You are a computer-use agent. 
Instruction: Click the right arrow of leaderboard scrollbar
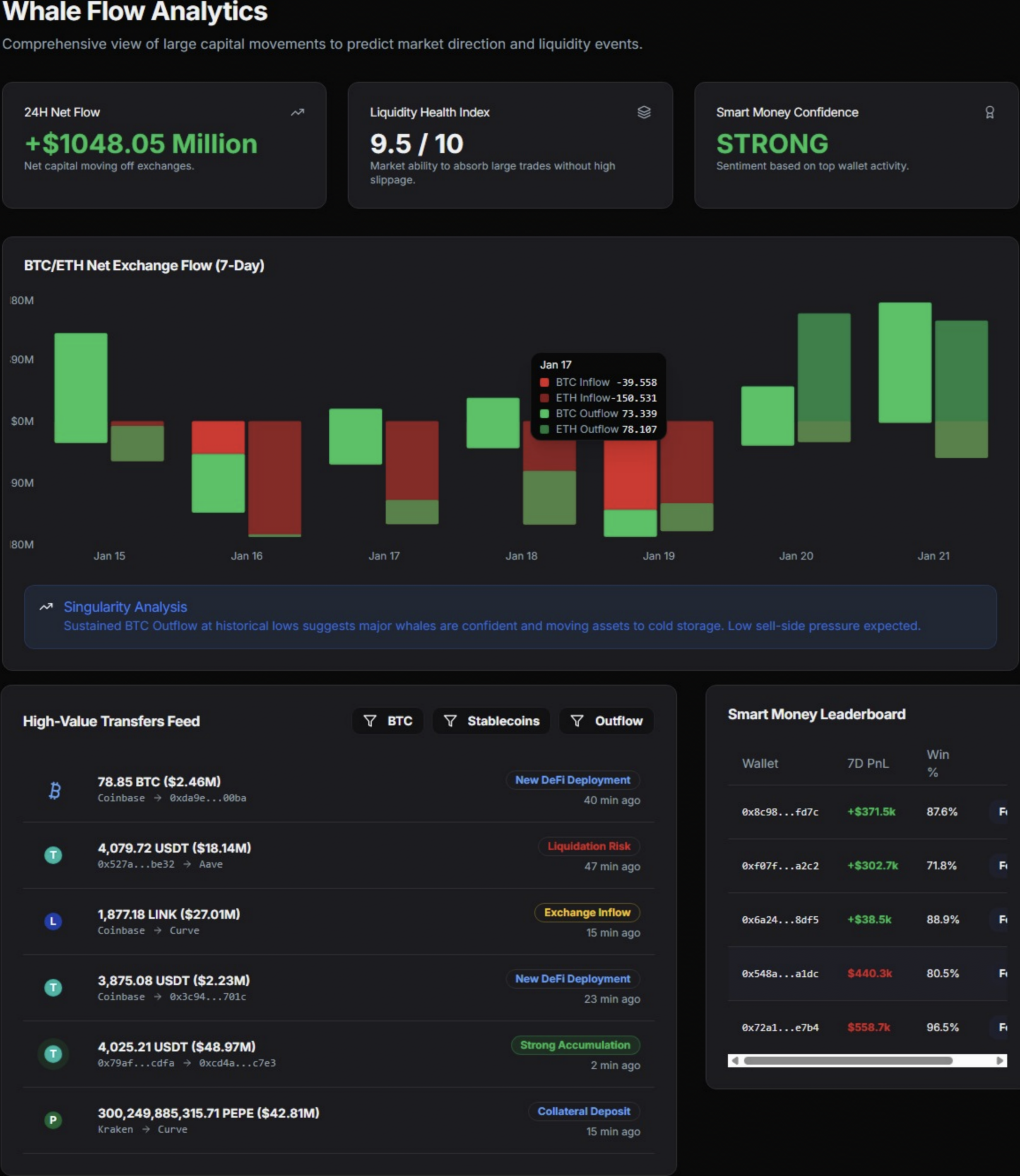click(999, 1060)
